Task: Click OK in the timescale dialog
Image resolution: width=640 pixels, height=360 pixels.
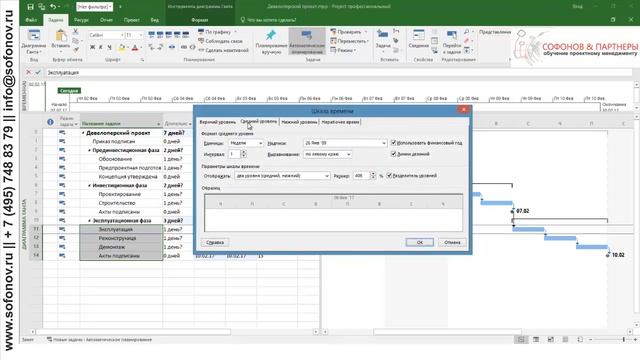Action: click(420, 242)
